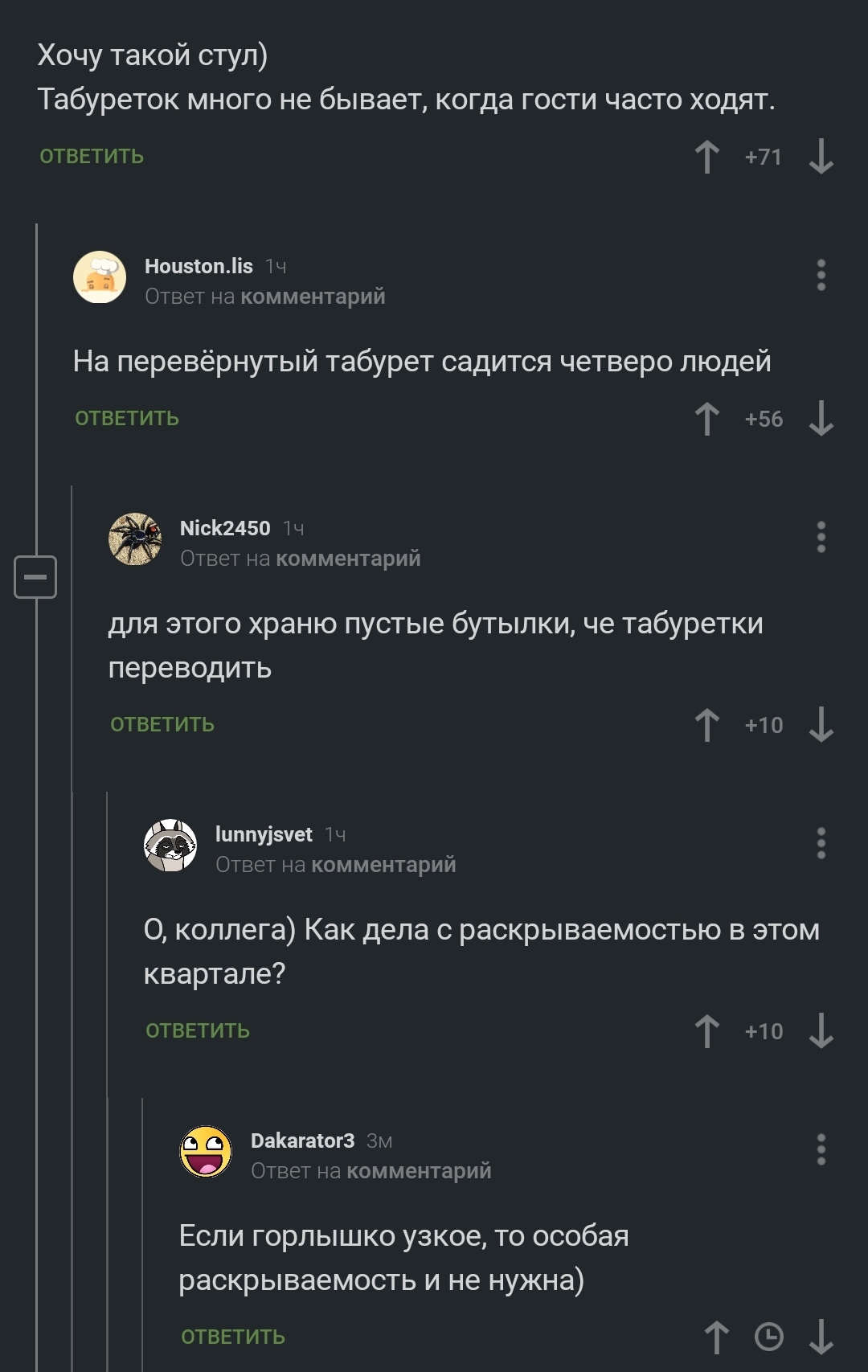Reply to the Houston.lis comment
The height and width of the screenshot is (1372, 868).
point(127,419)
